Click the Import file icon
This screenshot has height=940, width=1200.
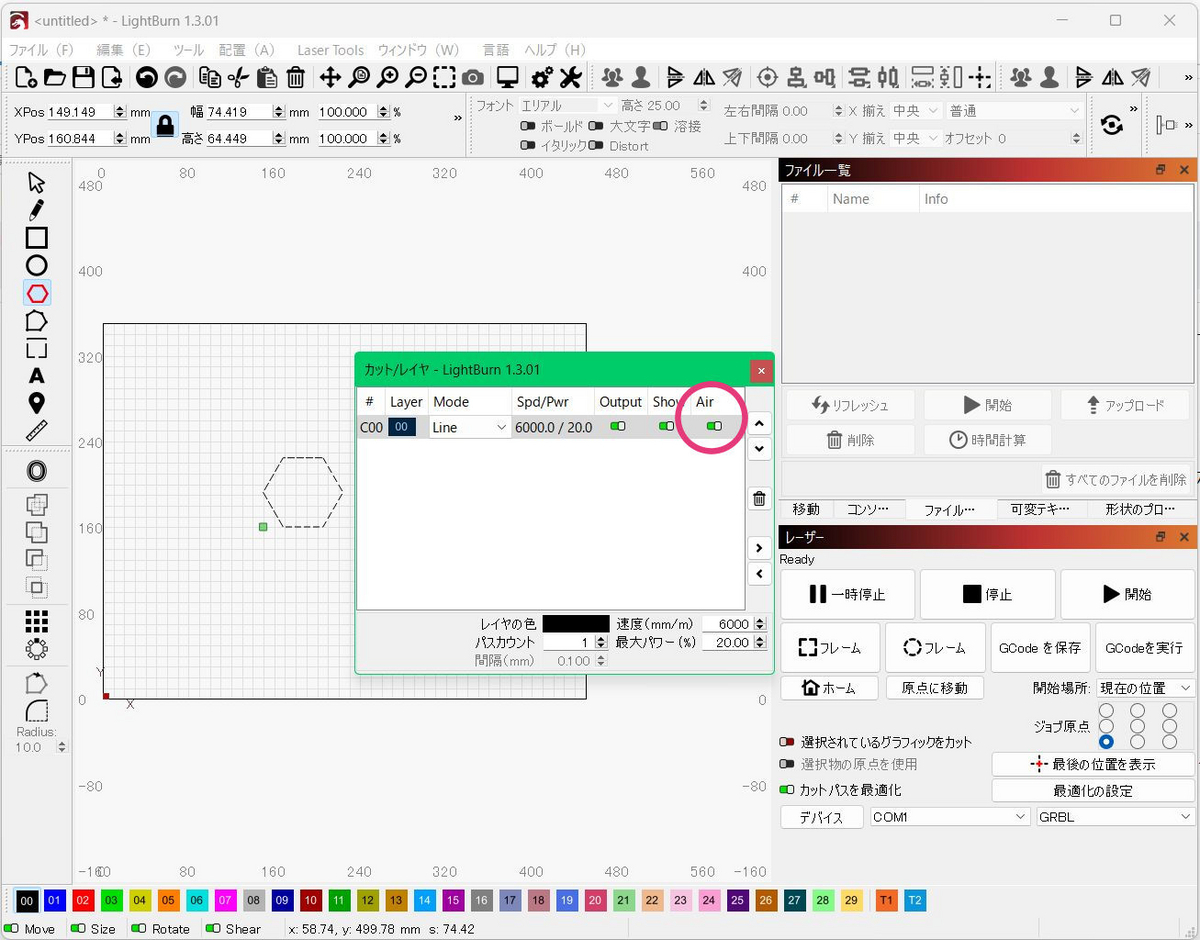[x=112, y=77]
